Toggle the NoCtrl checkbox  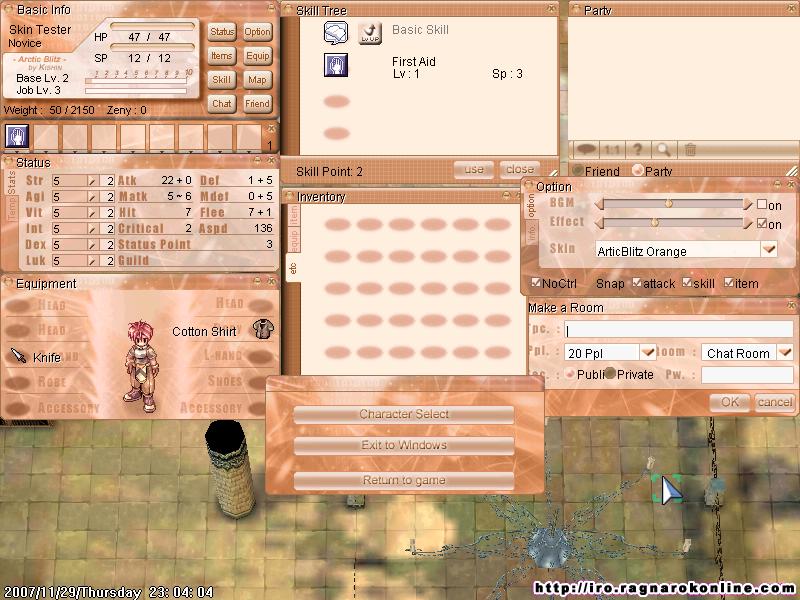(x=536, y=282)
